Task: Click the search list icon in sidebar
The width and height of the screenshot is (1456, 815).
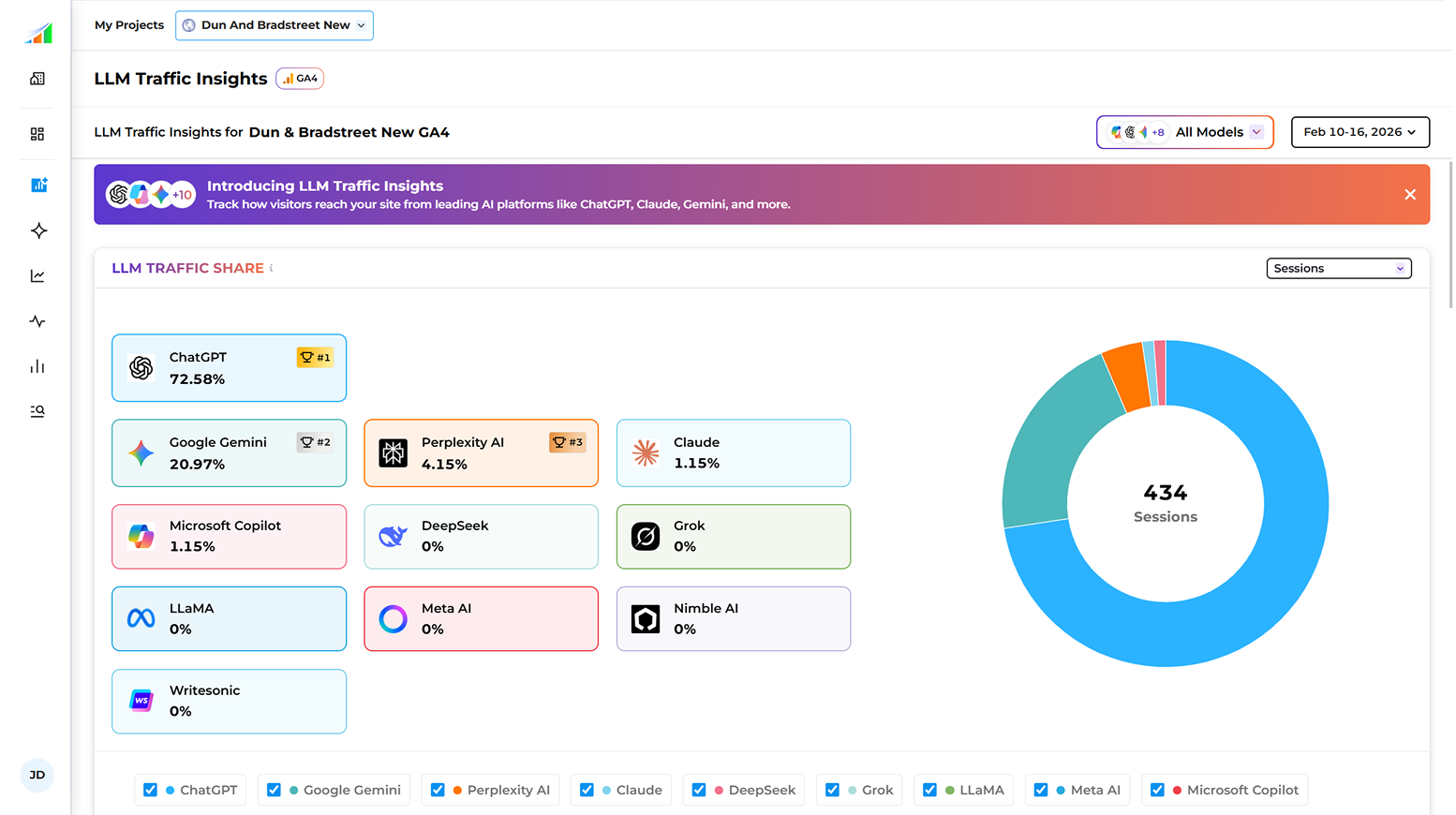Action: pos(37,411)
